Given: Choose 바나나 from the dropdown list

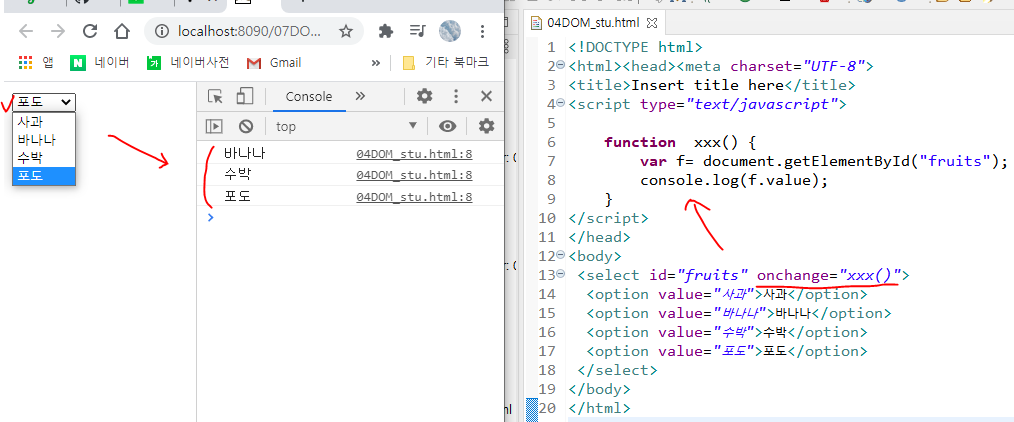Looking at the screenshot, I should pyautogui.click(x=44, y=140).
